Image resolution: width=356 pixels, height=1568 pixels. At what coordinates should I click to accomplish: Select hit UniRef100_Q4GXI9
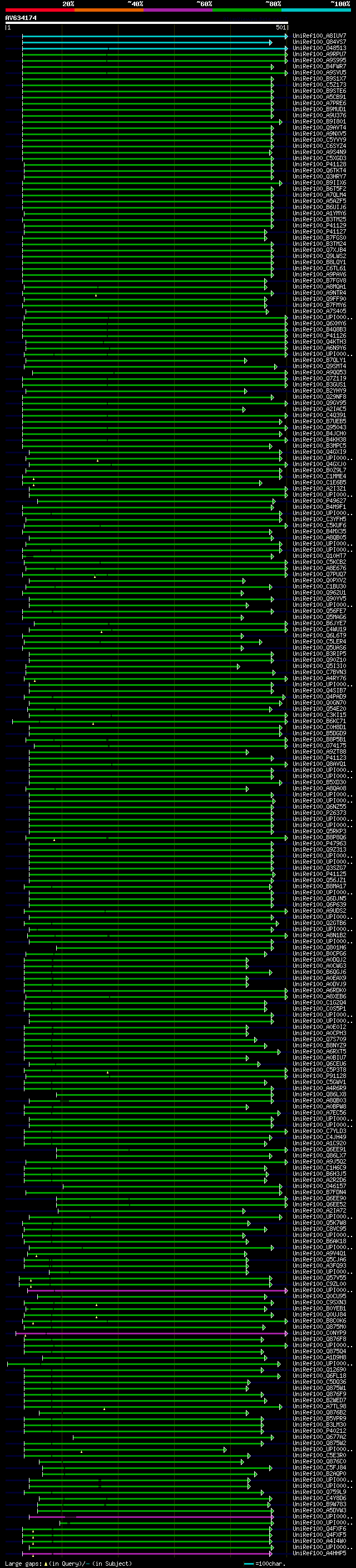coord(319,452)
